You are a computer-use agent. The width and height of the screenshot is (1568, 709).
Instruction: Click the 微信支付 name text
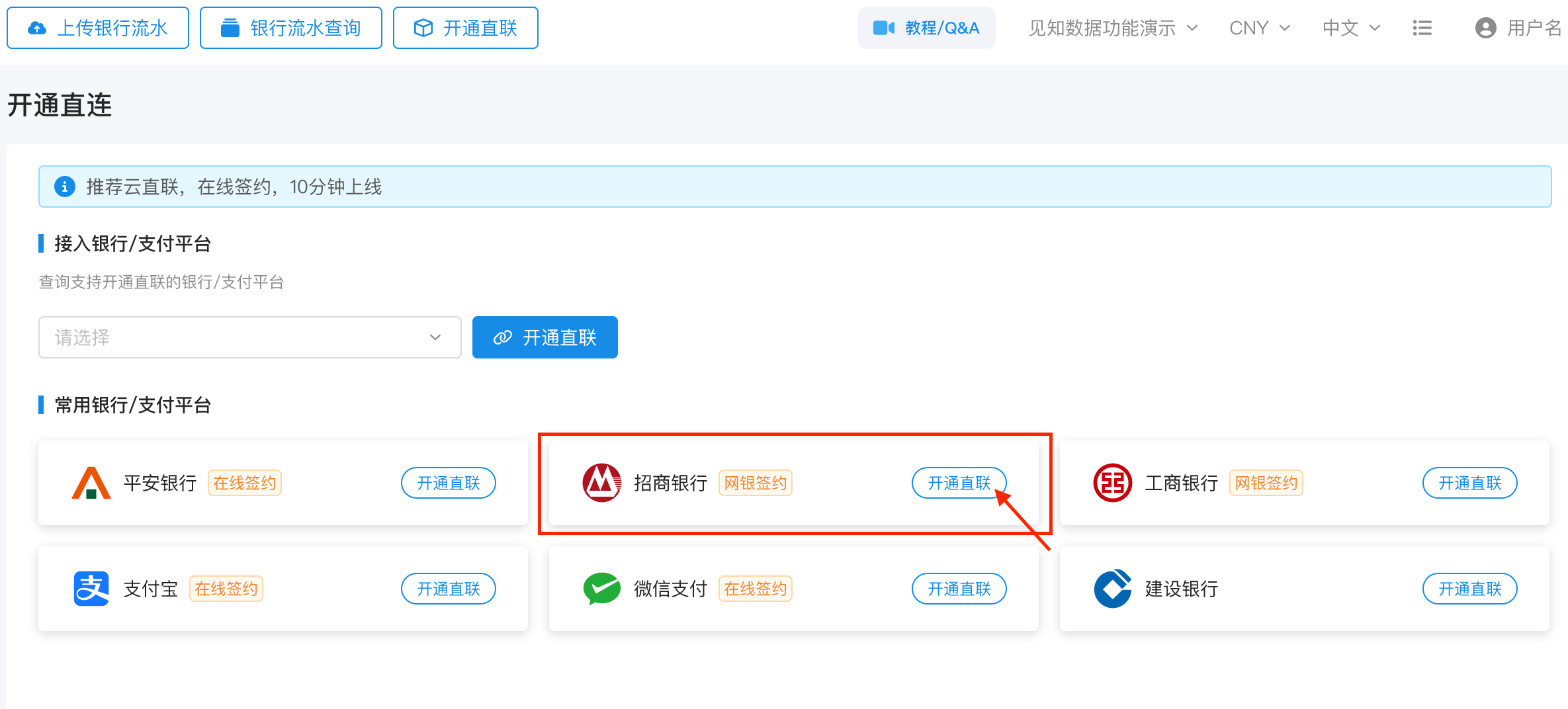pos(671,589)
